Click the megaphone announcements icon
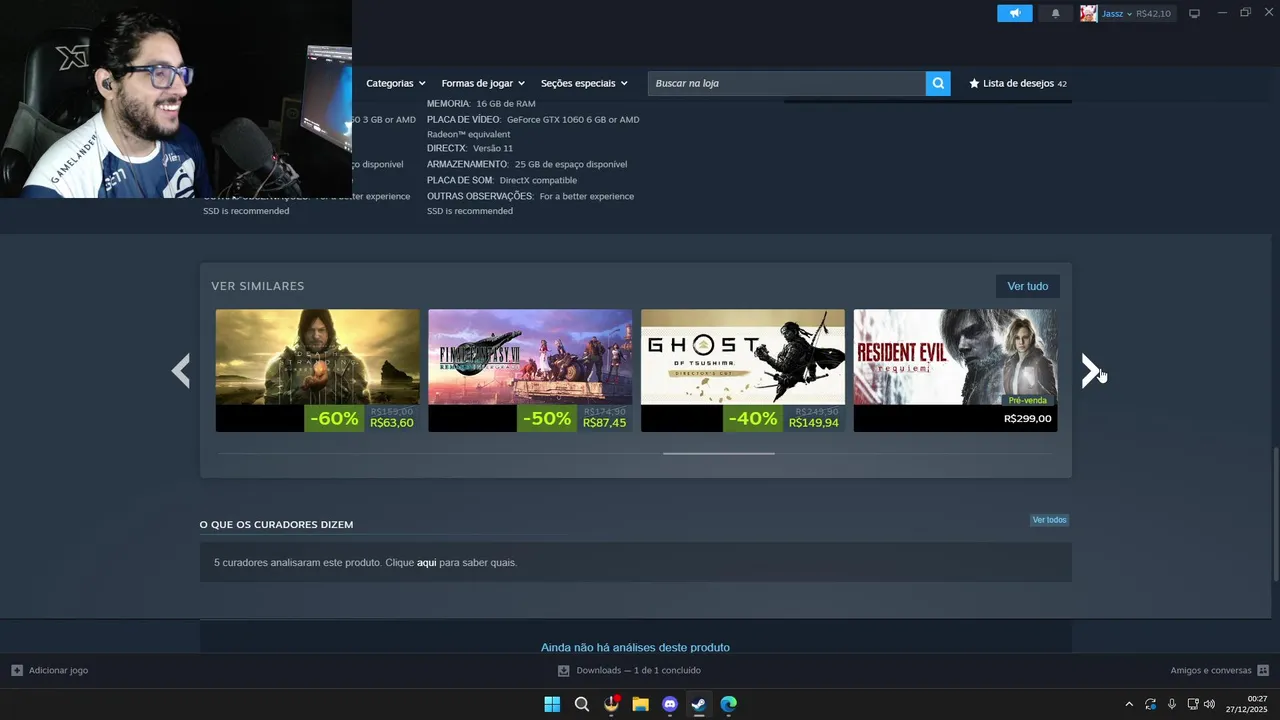The width and height of the screenshot is (1280, 720). point(1014,13)
